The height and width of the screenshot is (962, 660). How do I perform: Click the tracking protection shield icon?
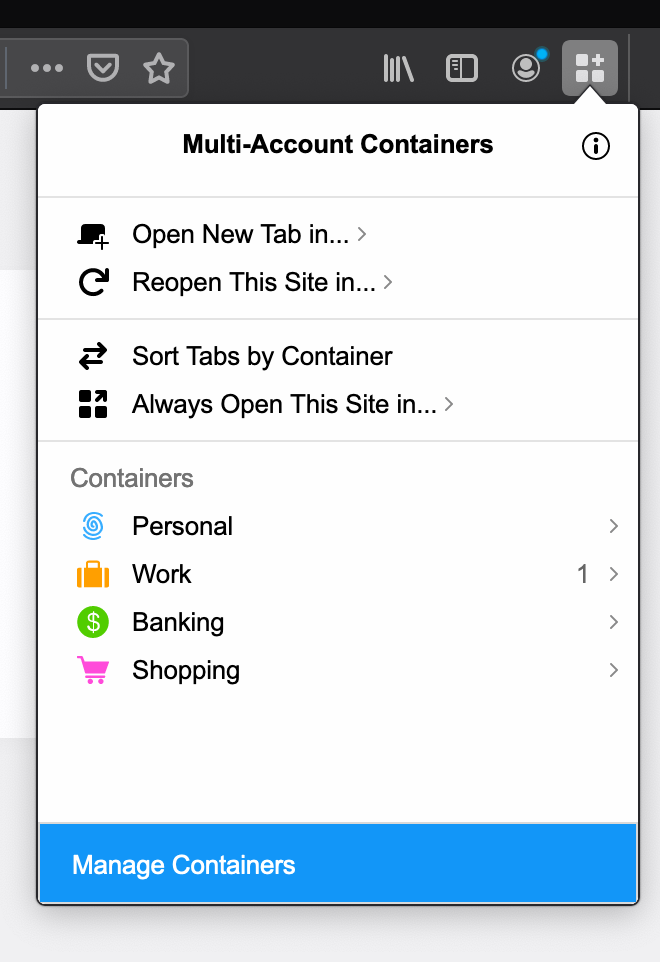point(103,67)
